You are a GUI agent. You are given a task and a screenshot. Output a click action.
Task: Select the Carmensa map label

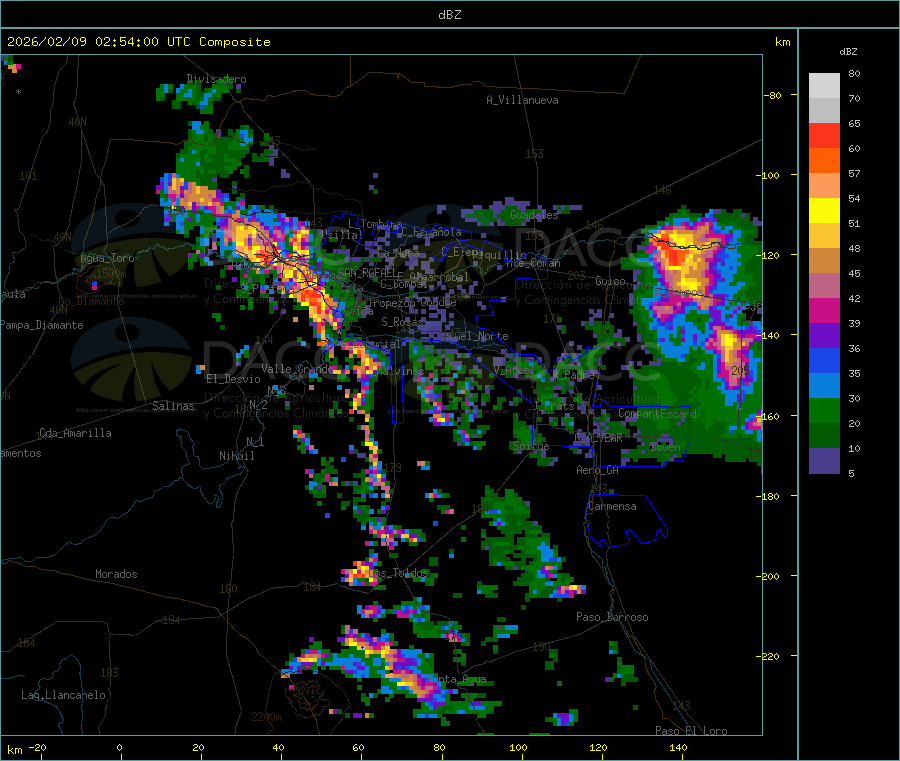point(612,506)
